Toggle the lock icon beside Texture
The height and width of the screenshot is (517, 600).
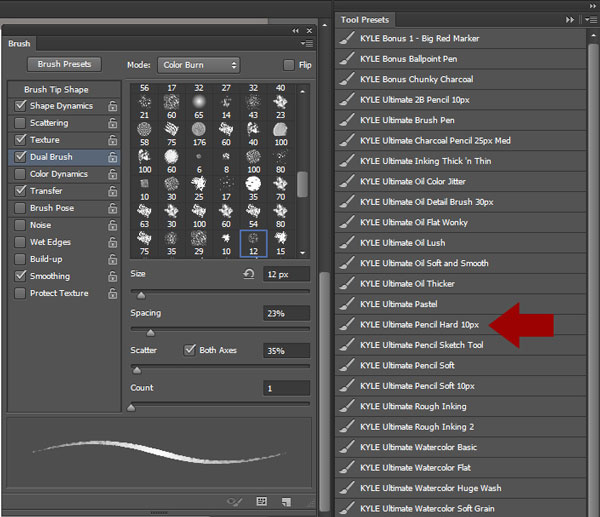pyautogui.click(x=112, y=140)
